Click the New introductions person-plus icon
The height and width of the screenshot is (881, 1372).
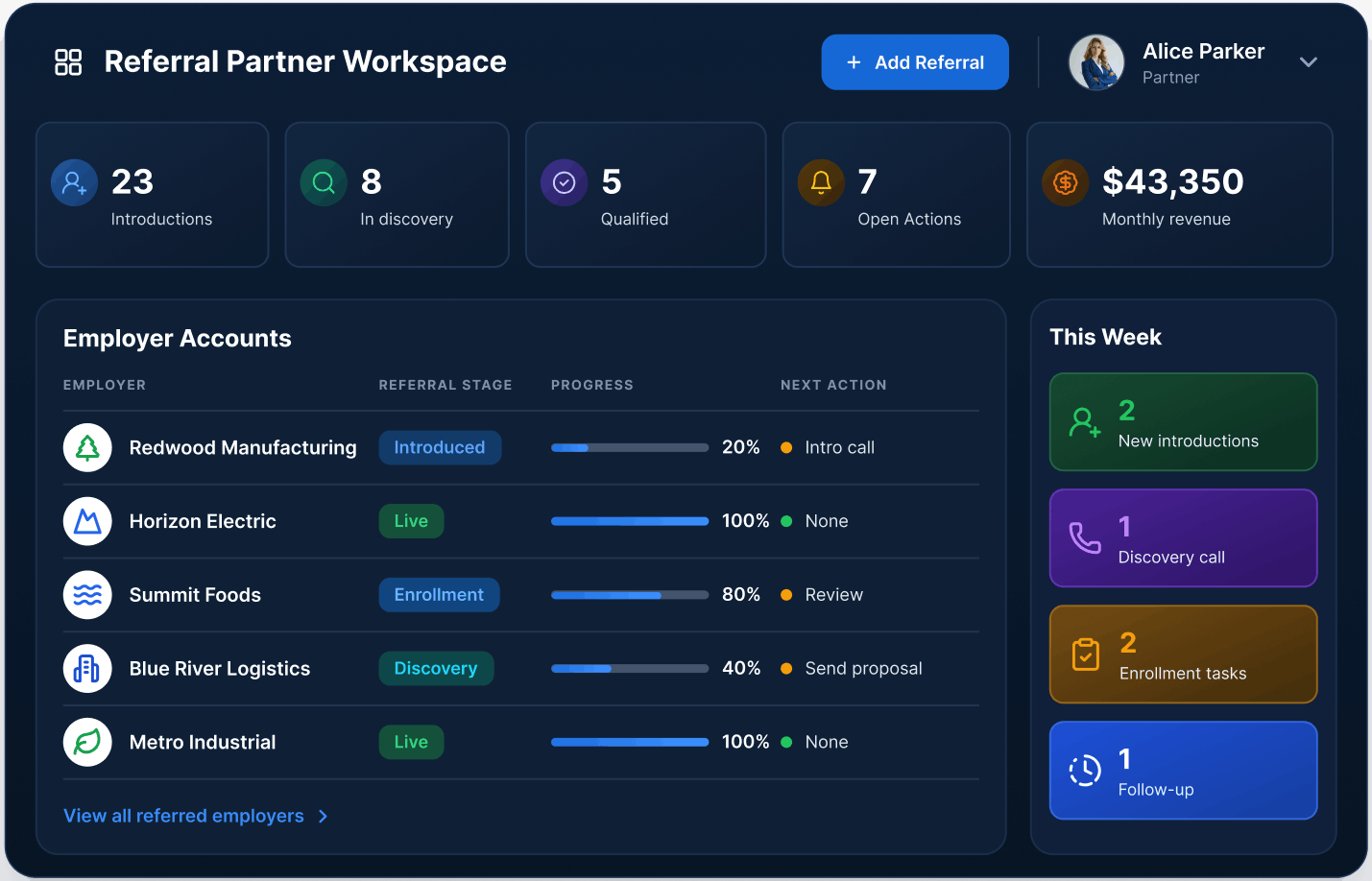coord(1085,422)
